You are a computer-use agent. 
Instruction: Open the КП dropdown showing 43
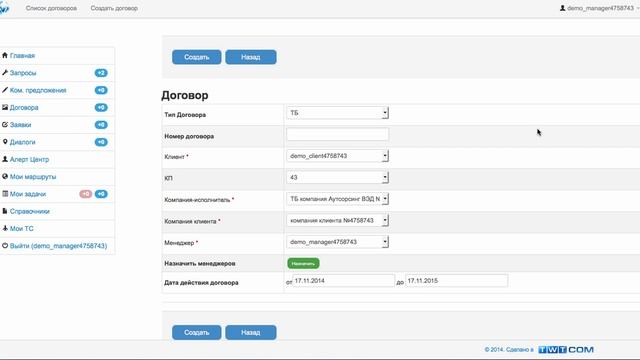338,177
